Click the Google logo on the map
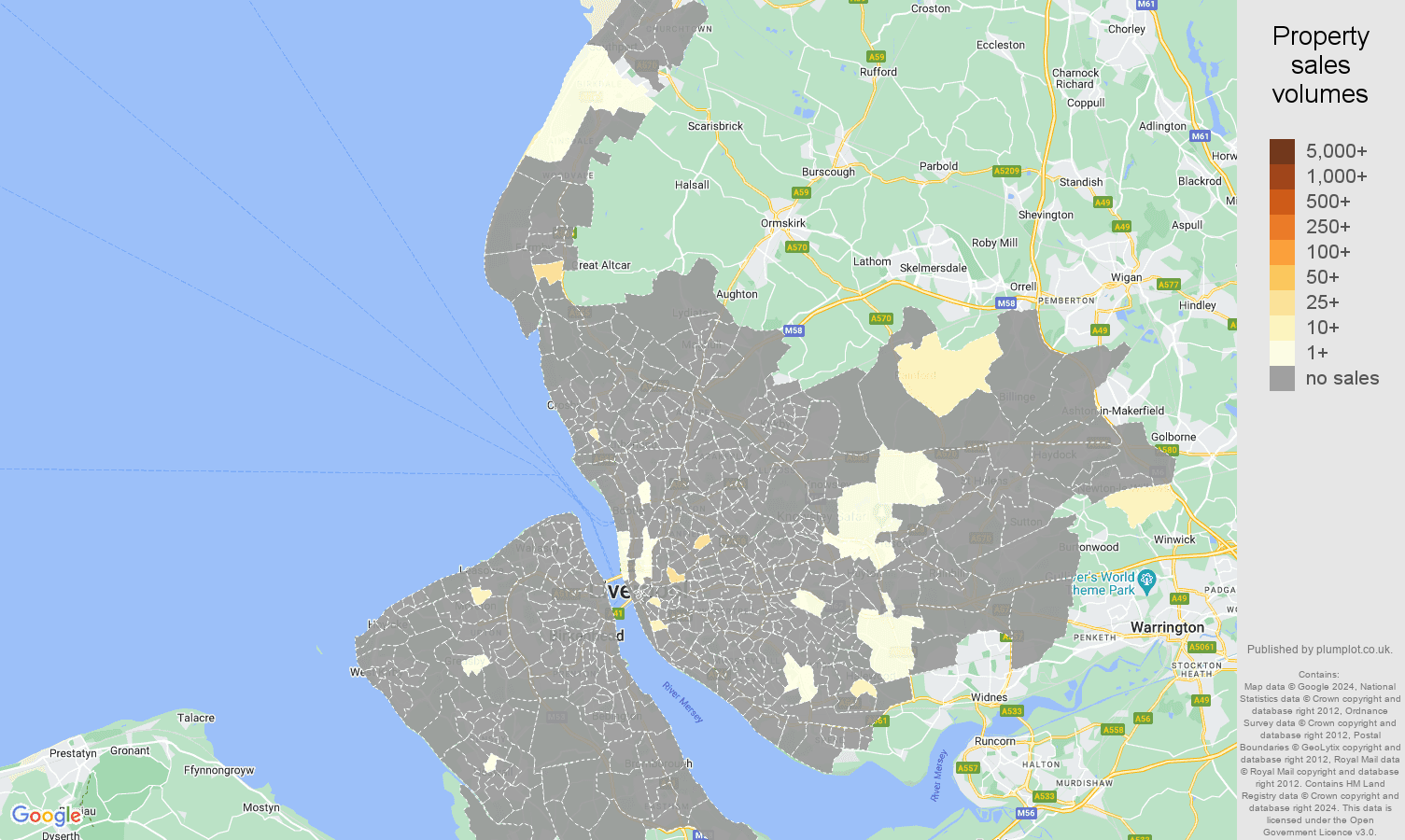The width and height of the screenshot is (1405, 840). [46, 817]
